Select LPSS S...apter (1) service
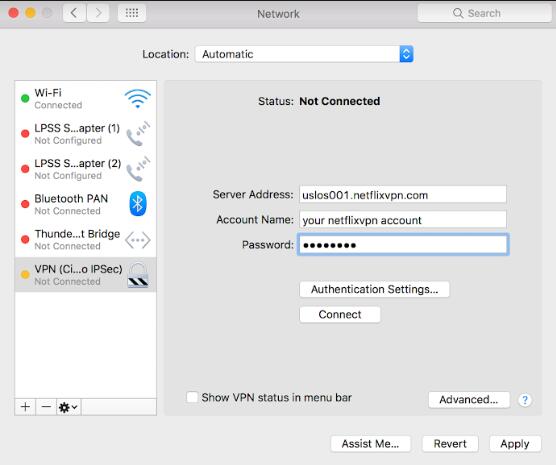Viewport: 556px width, 465px height. point(85,134)
